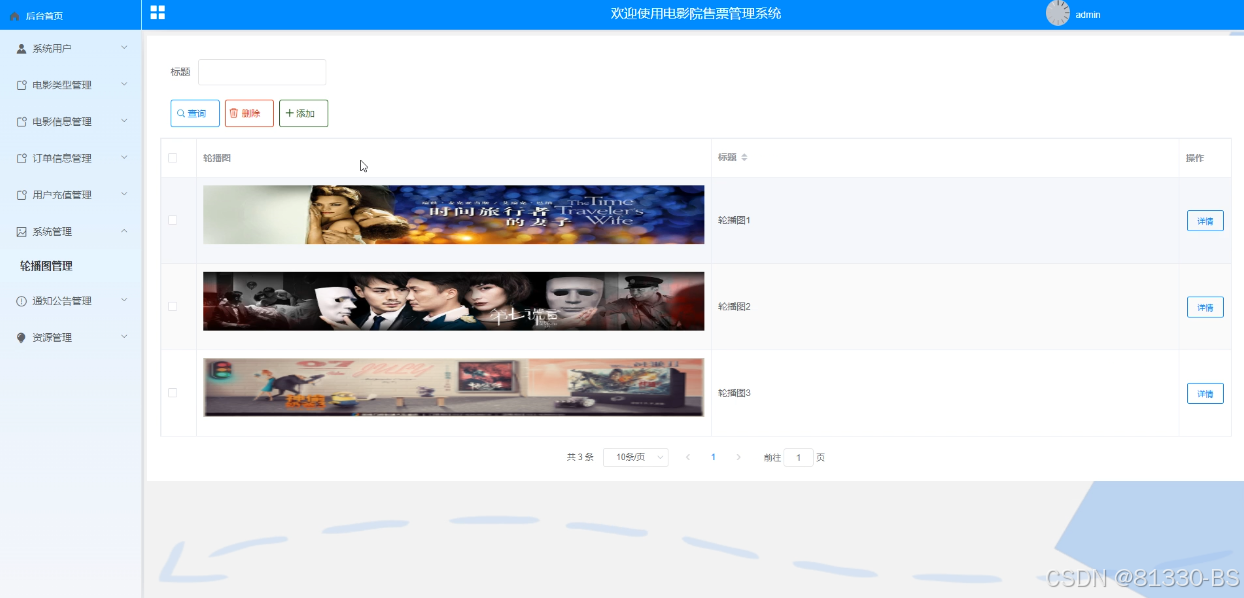Click the sort arrows beside 标题 column
1244x598 pixels.
[744, 158]
